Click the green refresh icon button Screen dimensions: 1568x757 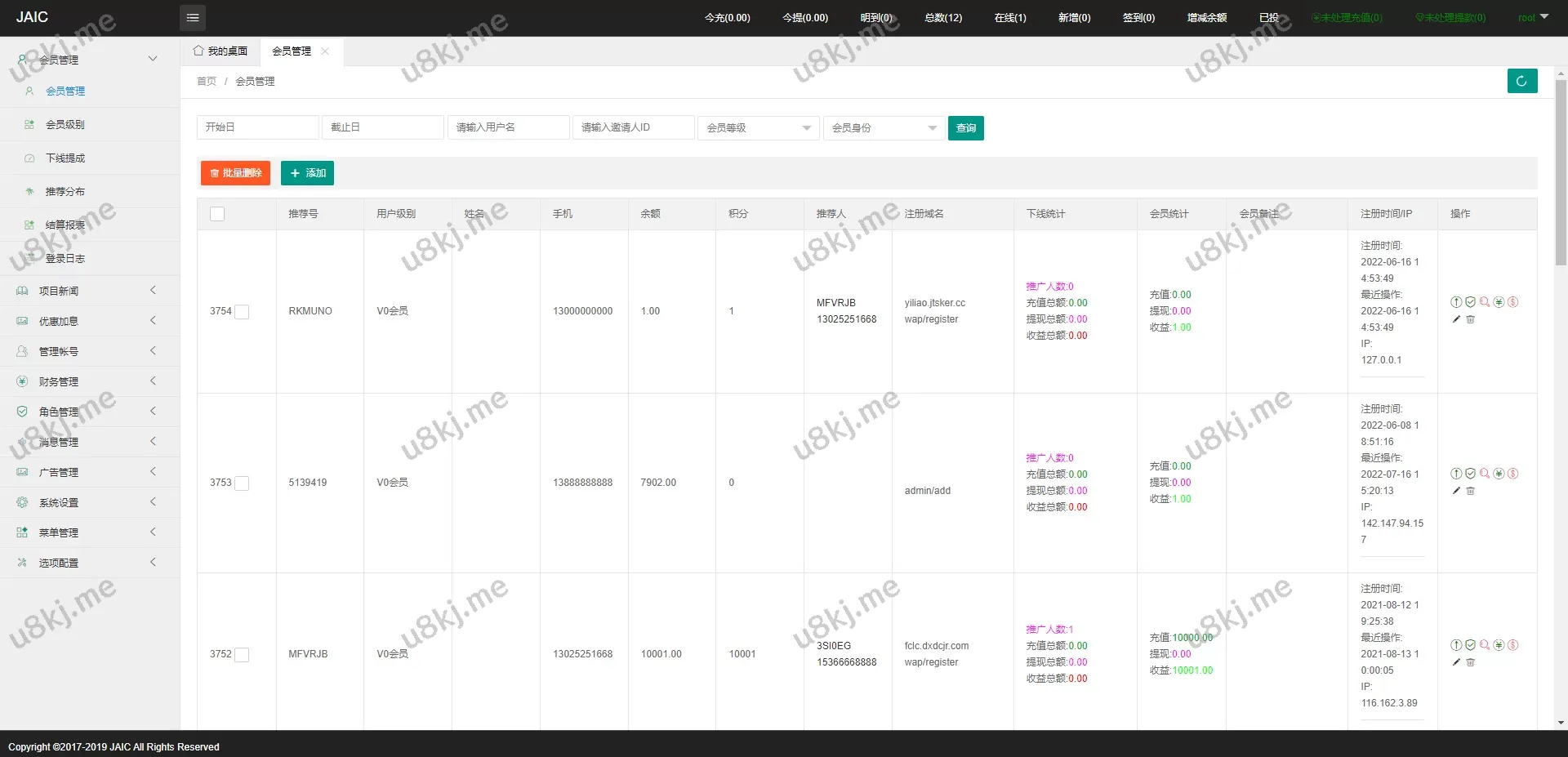[x=1521, y=81]
